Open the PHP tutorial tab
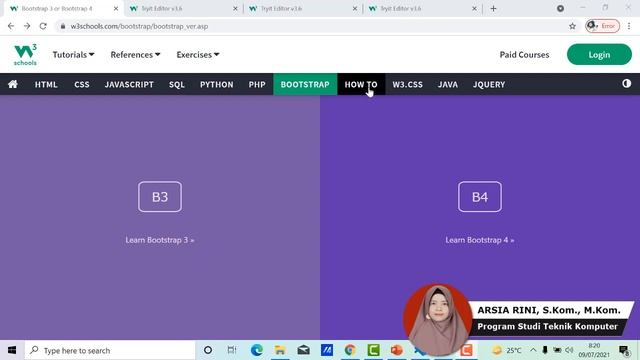This screenshot has width=640, height=360. coord(257,84)
